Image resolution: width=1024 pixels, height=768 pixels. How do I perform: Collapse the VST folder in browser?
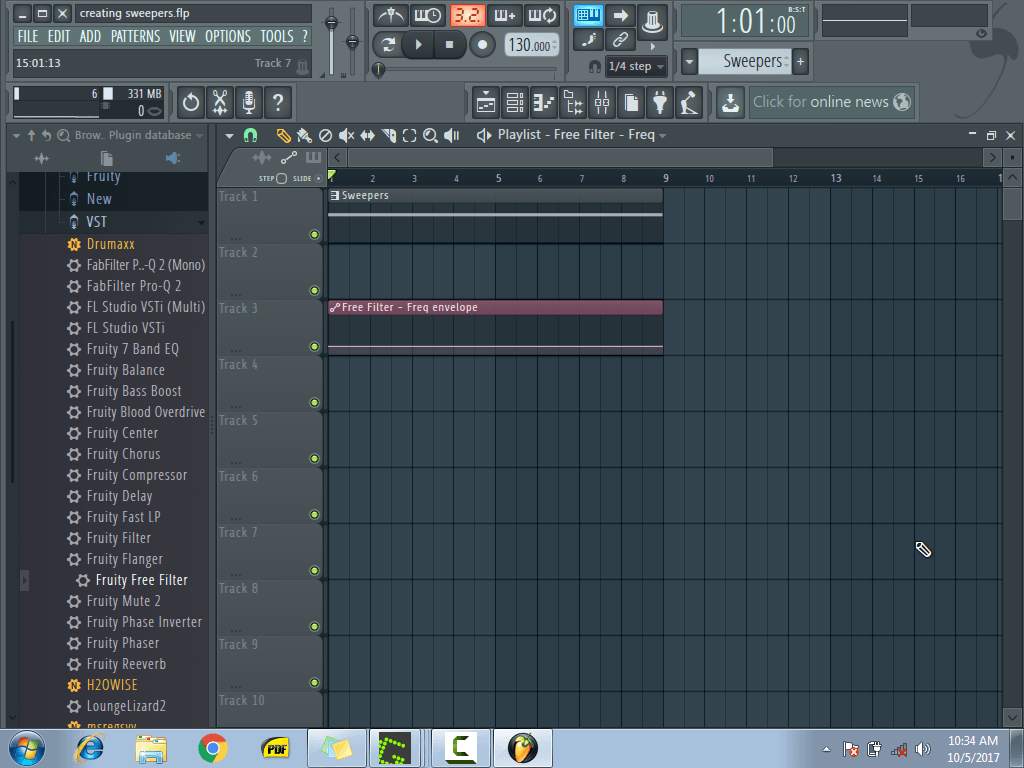(114, 222)
